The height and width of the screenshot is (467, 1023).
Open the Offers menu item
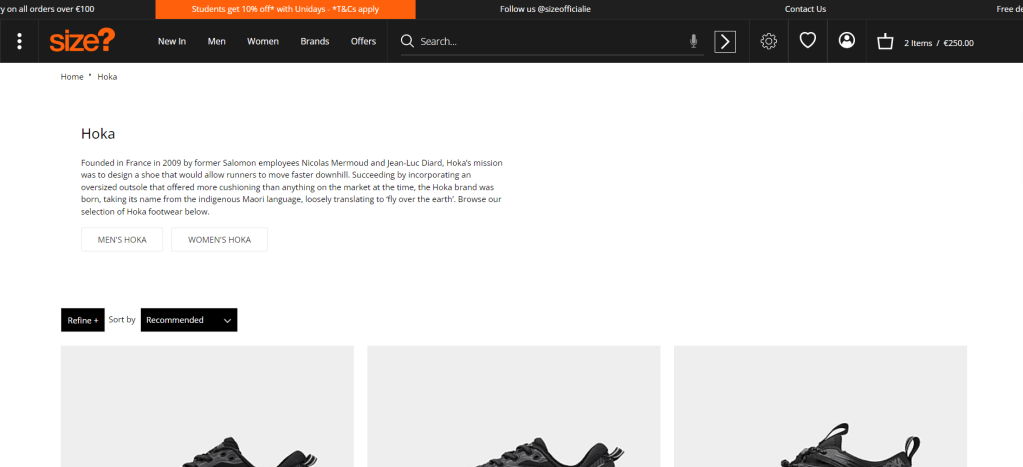click(x=363, y=42)
